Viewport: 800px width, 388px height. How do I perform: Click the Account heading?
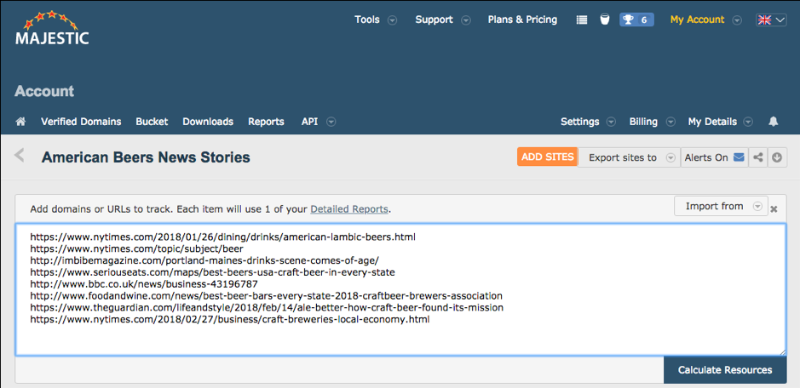tap(44, 91)
